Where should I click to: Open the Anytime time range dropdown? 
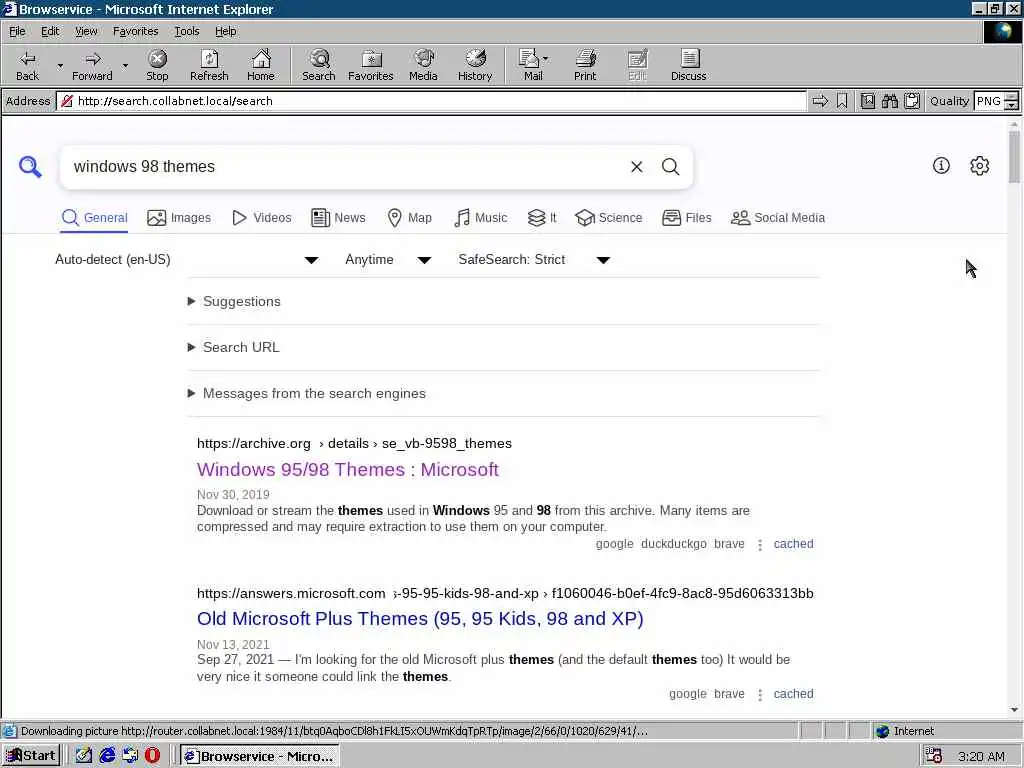pyautogui.click(x=388, y=259)
